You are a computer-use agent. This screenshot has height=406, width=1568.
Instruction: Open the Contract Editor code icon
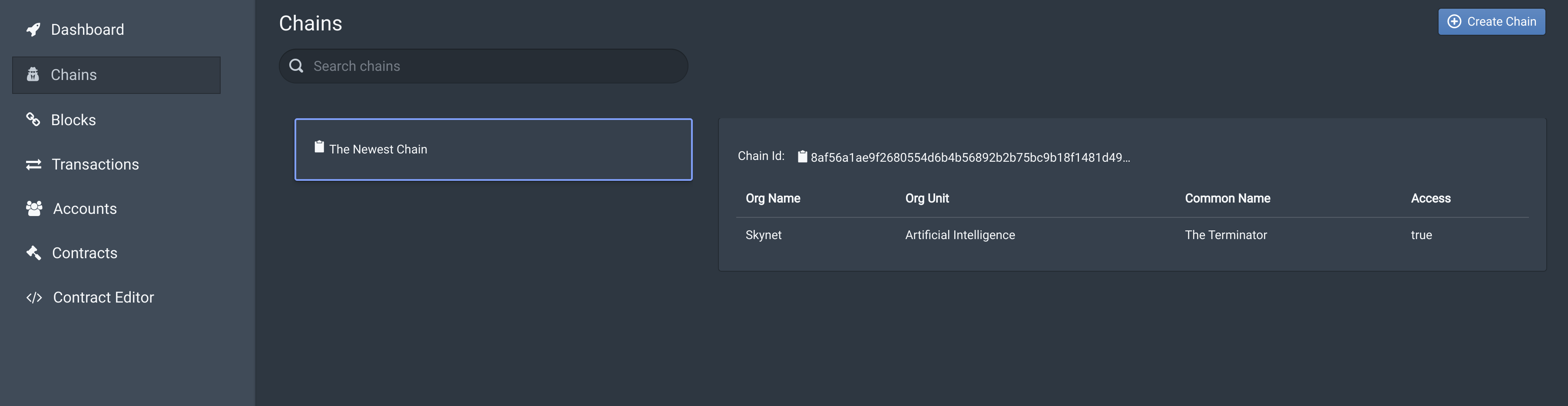[33, 297]
